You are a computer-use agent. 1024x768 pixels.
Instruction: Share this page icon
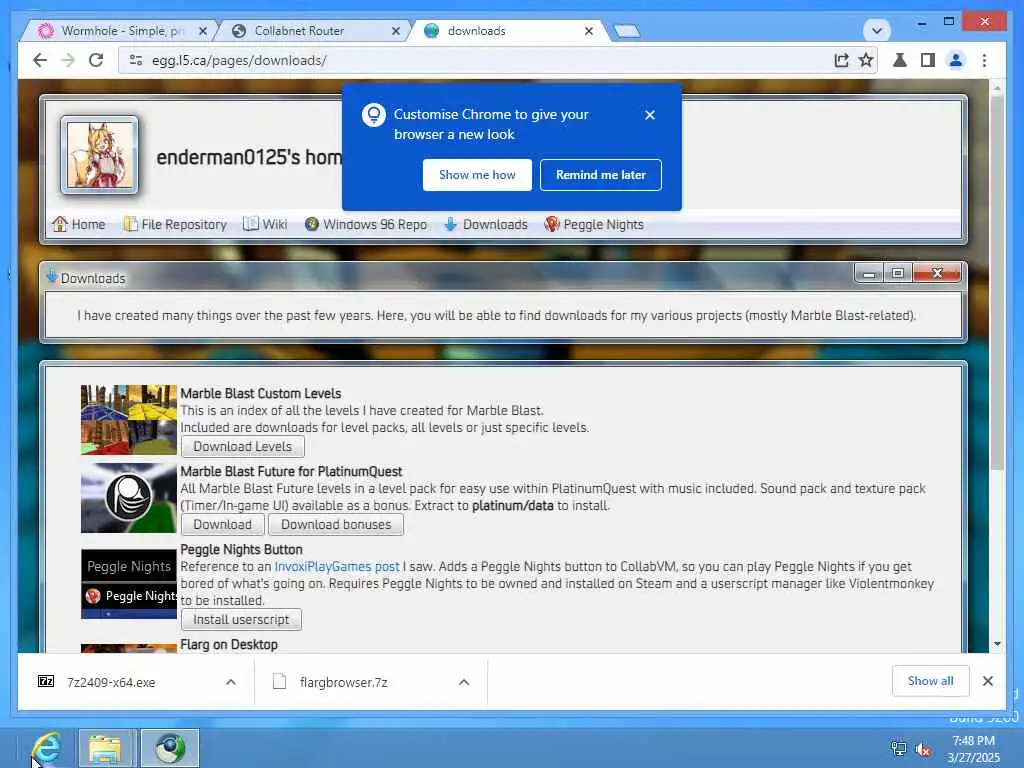pyautogui.click(x=841, y=60)
